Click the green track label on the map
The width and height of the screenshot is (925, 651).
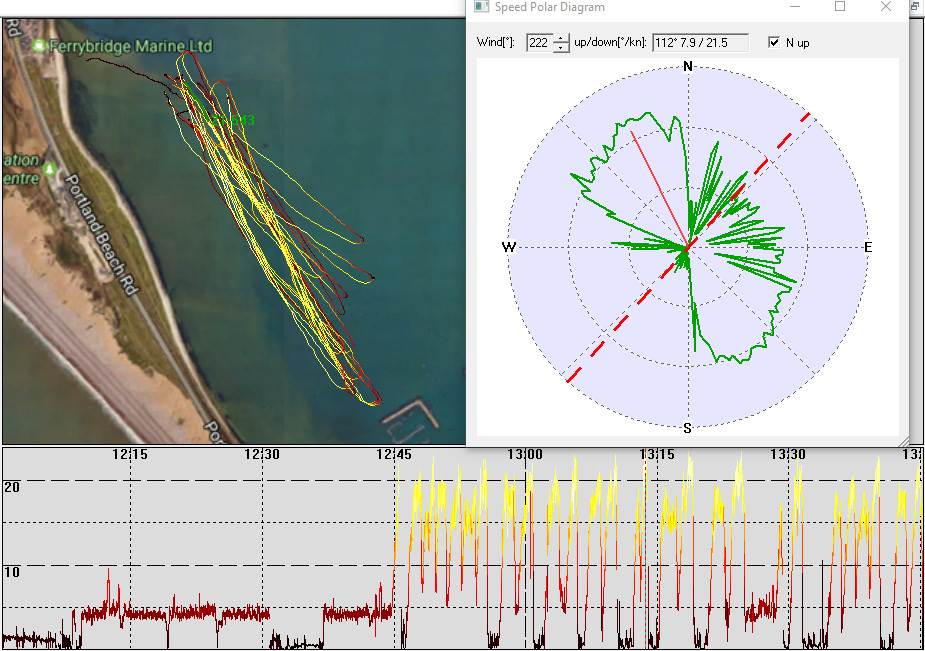(x=231, y=121)
